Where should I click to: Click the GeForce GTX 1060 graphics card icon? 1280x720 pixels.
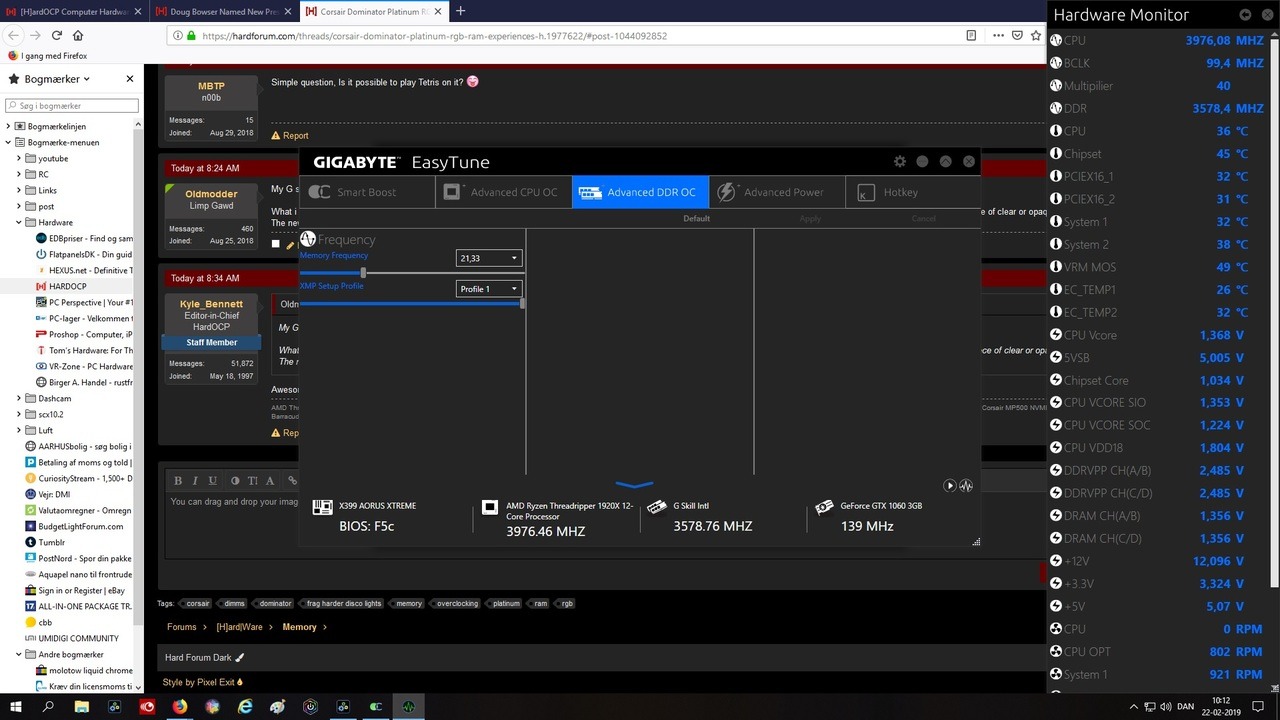[x=824, y=508]
